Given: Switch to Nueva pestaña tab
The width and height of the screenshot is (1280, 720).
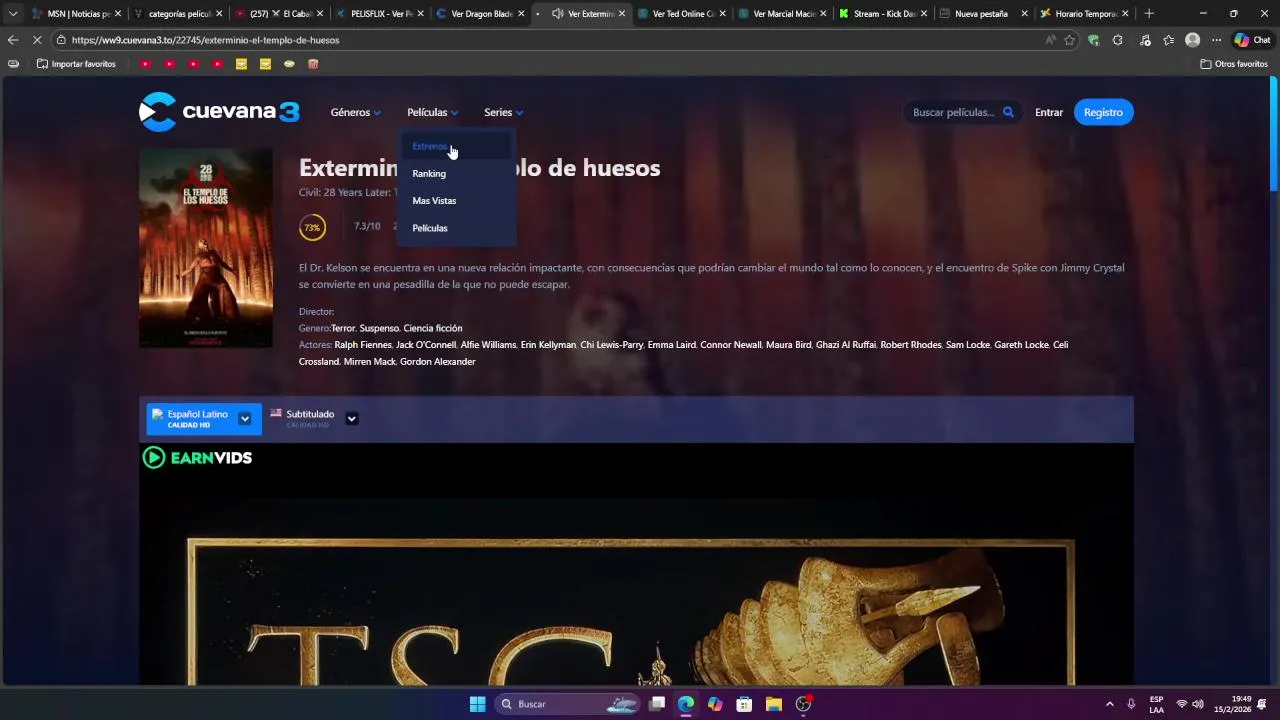Looking at the screenshot, I should click(982, 14).
